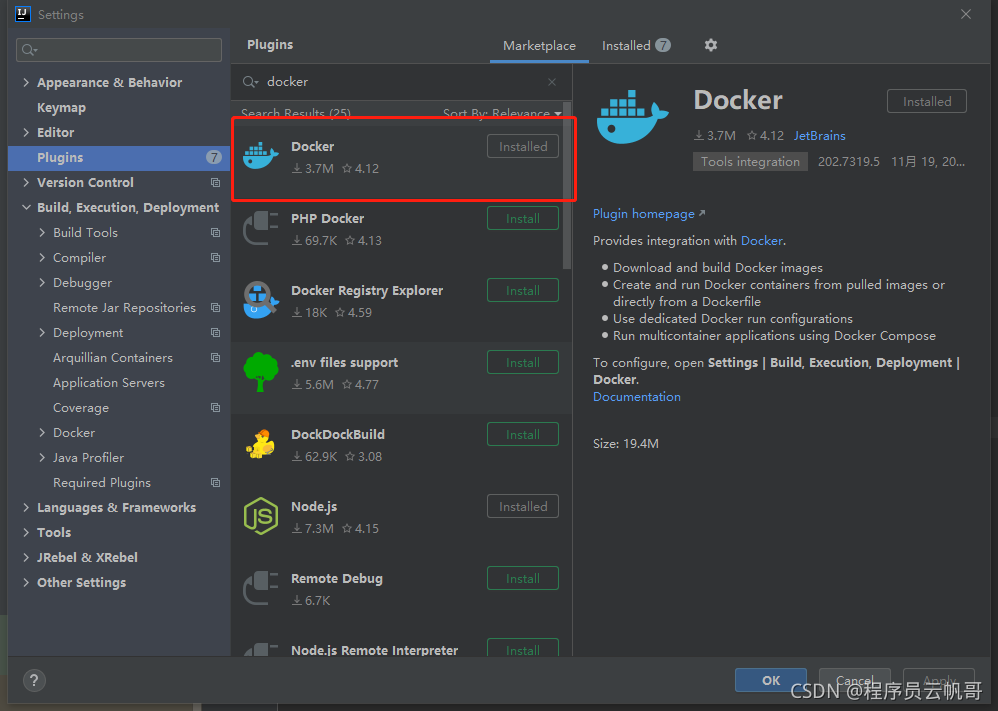Select Arquillian Containers in the tree

coord(113,358)
